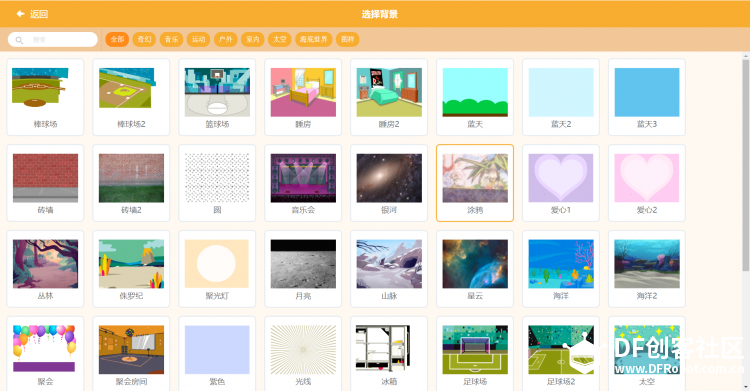
Task: Click the 搜索 search input field
Action: 53,40
